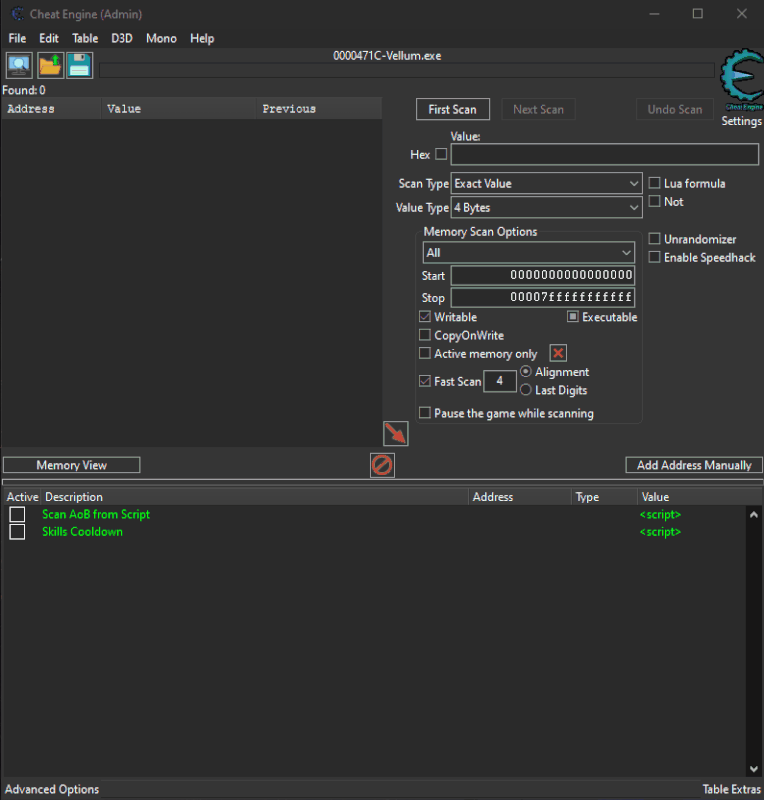764x800 pixels.
Task: Click the Cheat Engine title bar icon
Action: (x=18, y=14)
